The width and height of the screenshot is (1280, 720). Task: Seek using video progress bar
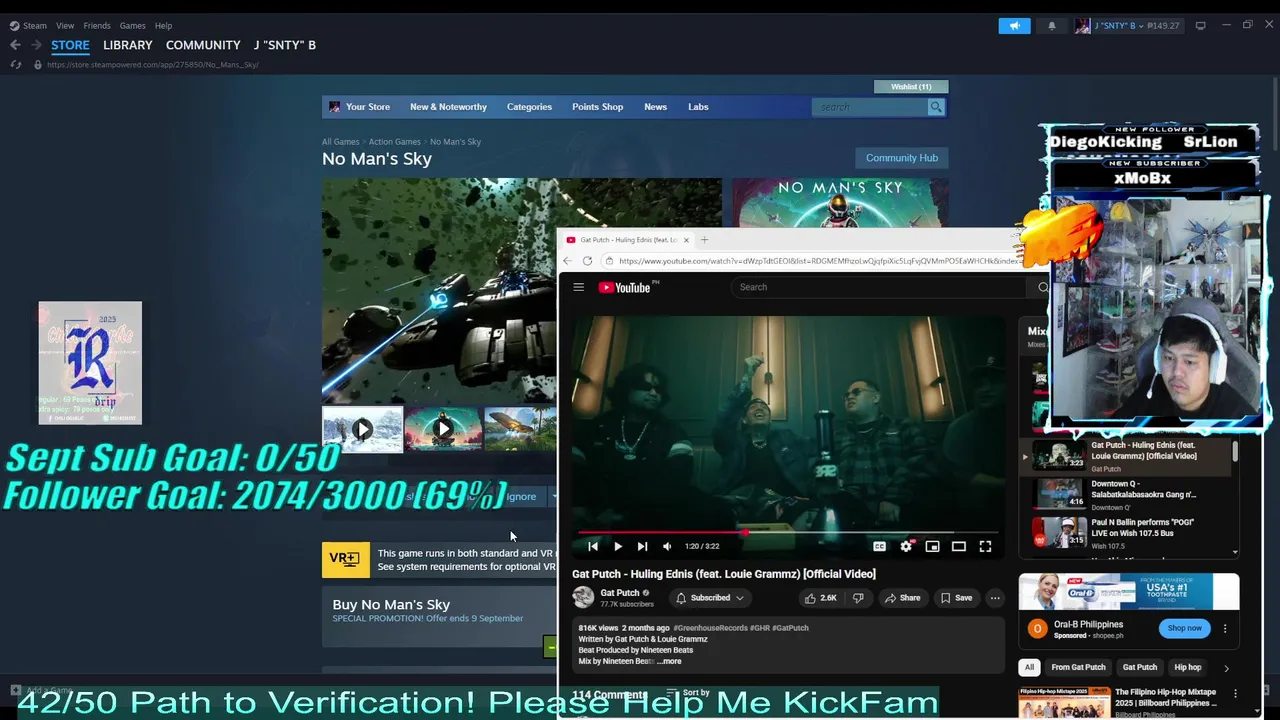tap(788, 533)
